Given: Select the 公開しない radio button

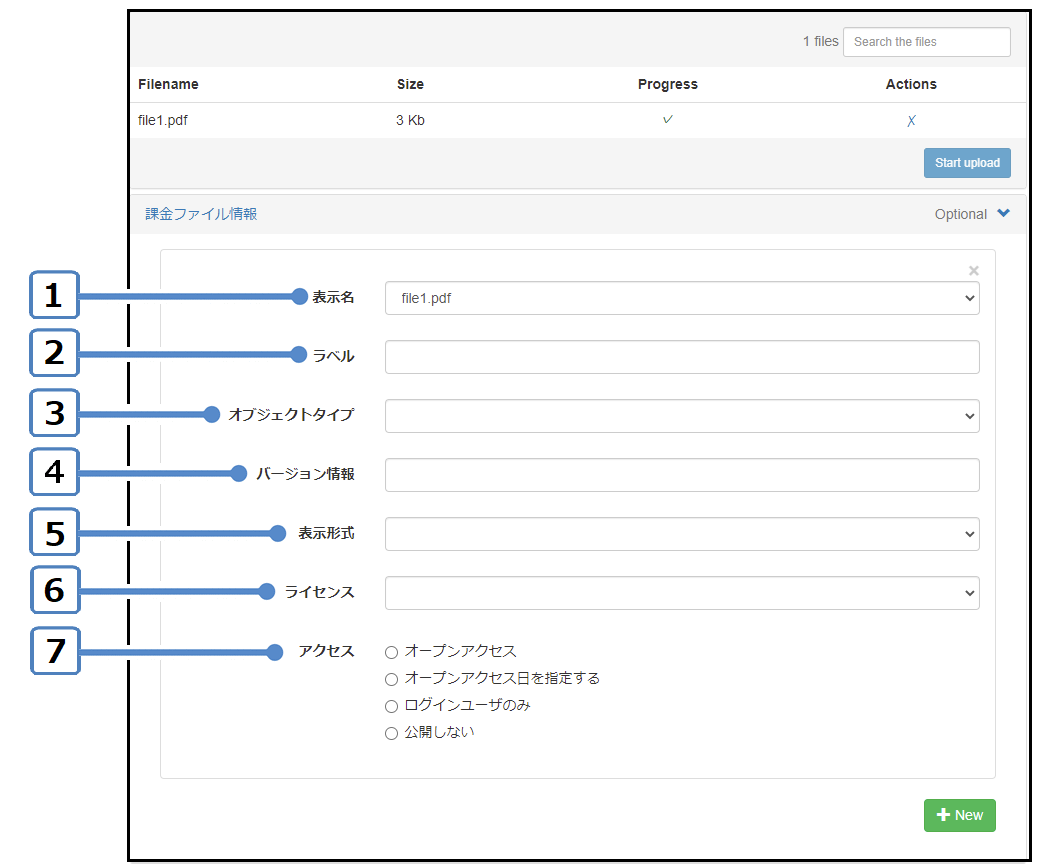Looking at the screenshot, I should (x=392, y=733).
